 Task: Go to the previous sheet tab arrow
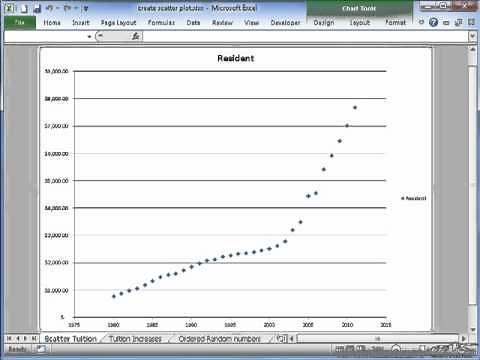click(18, 339)
